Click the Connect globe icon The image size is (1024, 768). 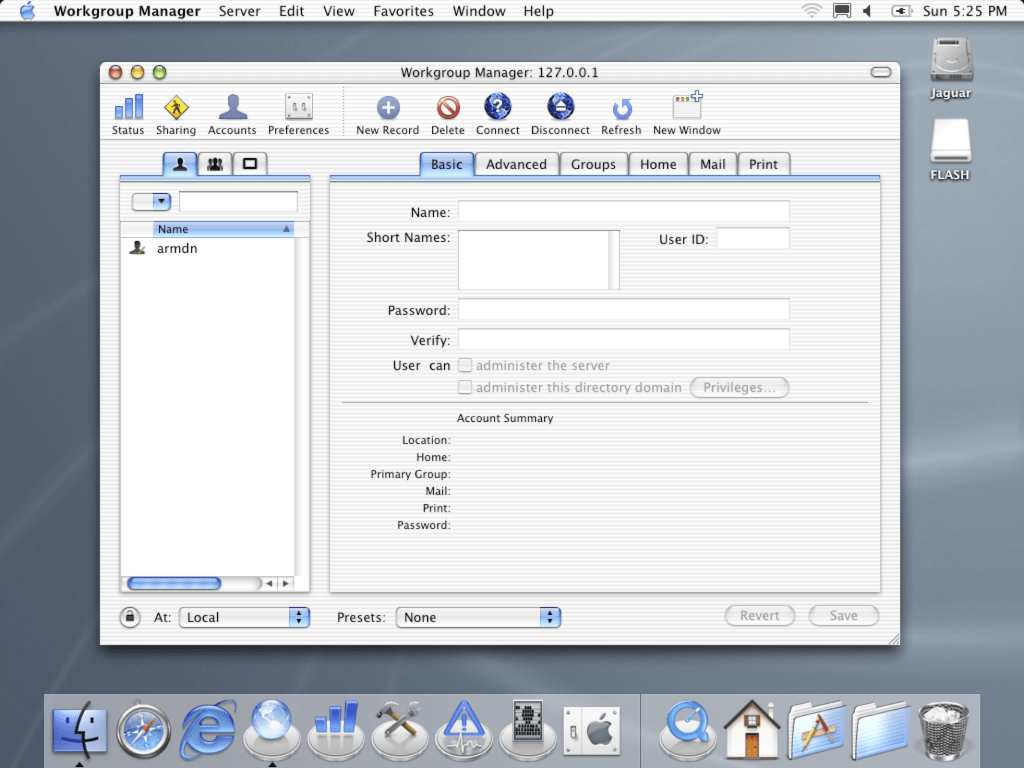click(x=498, y=108)
